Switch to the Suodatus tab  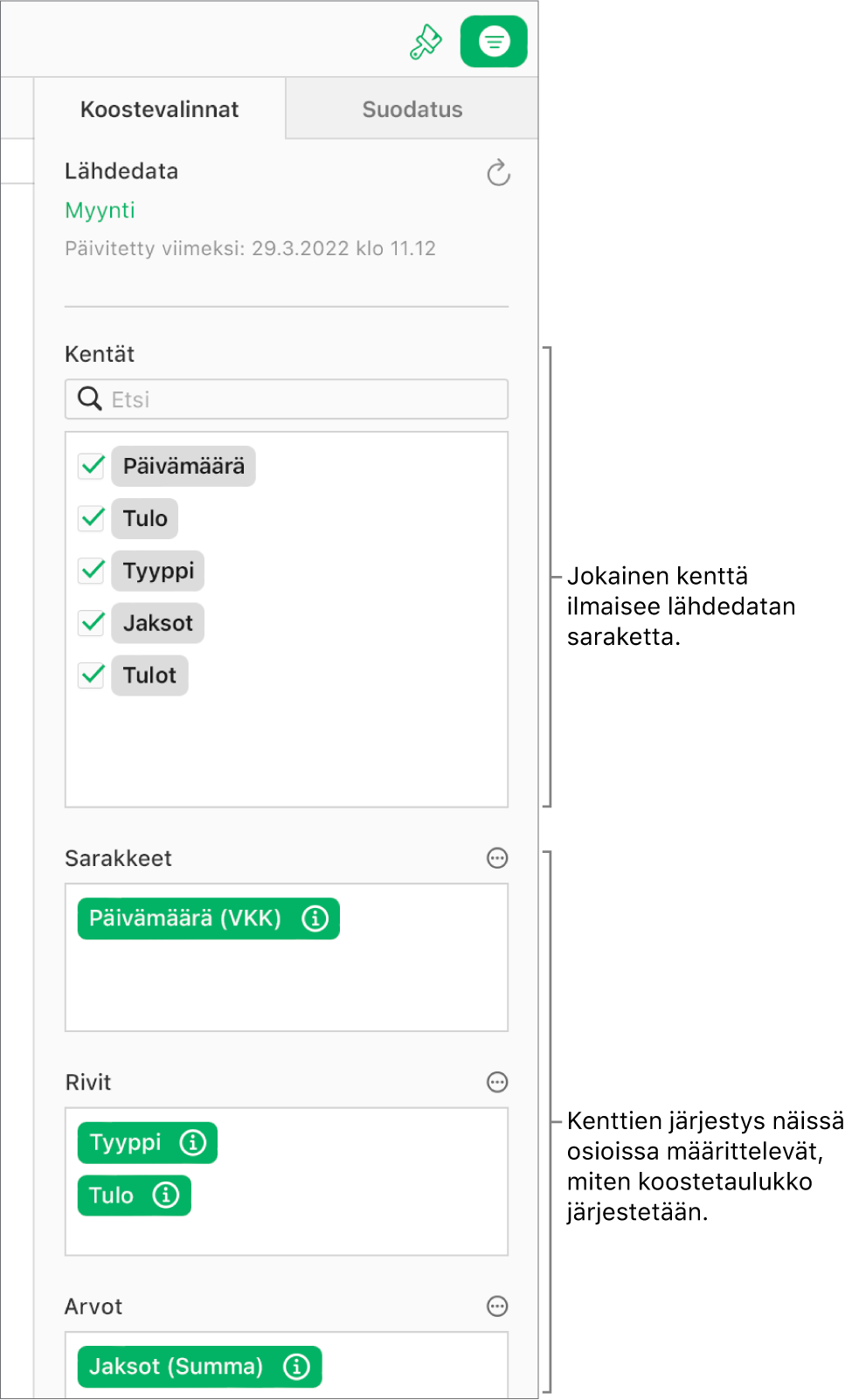point(412,109)
